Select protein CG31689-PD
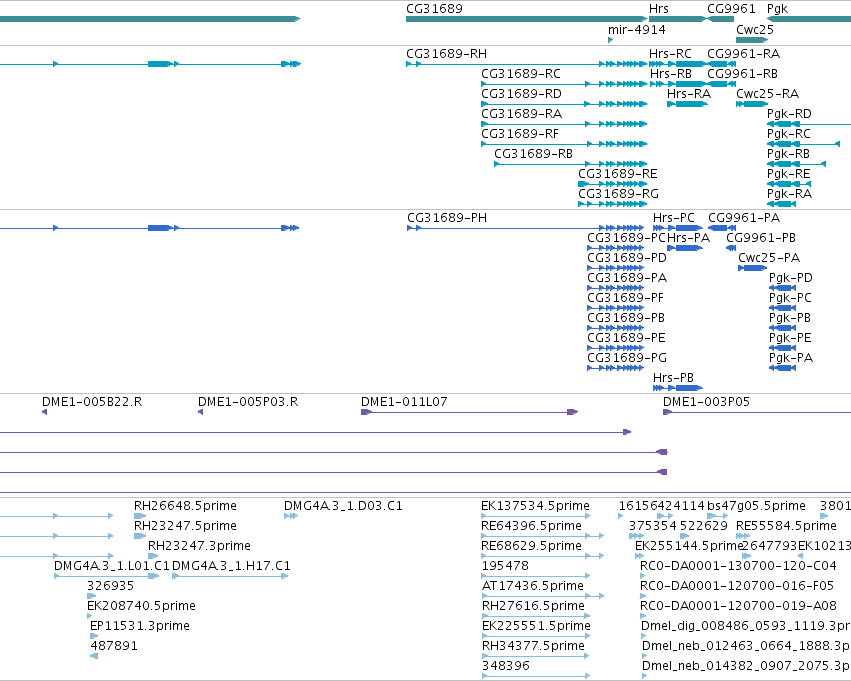851x681 pixels. pos(615,268)
